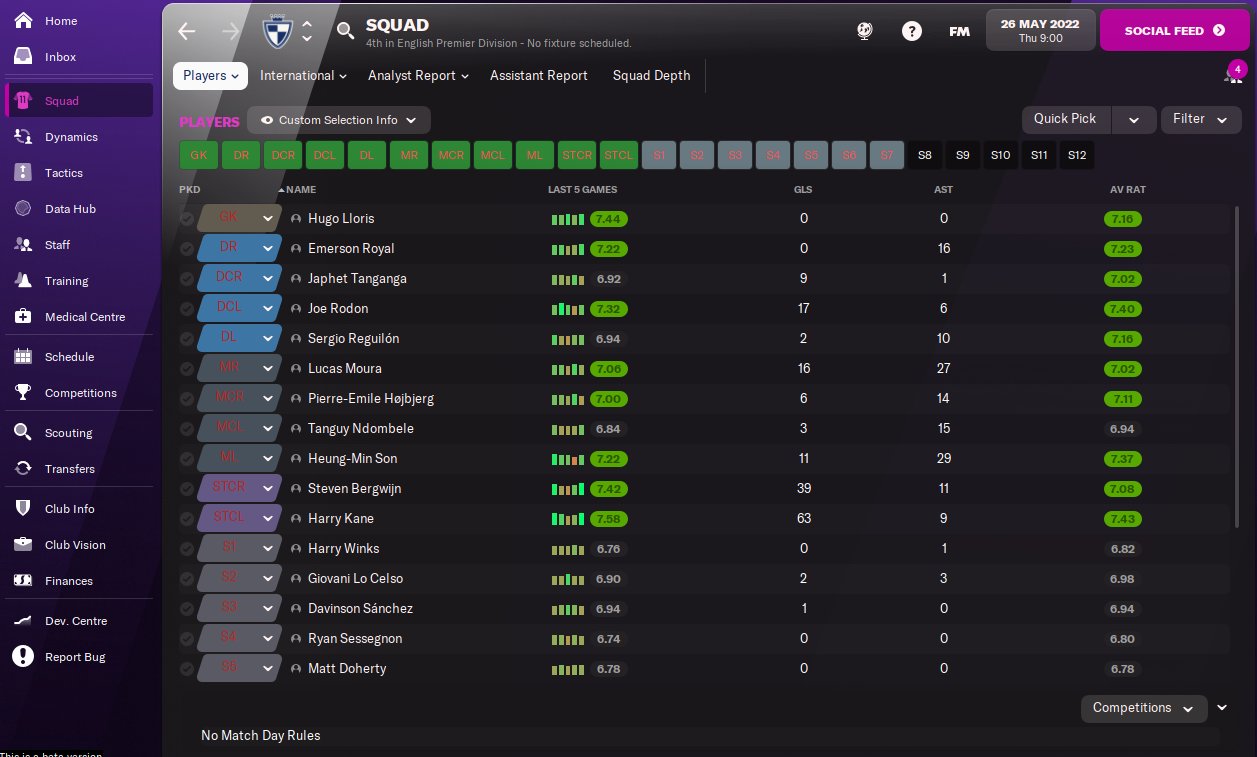Open the Data Hub icon

(x=23, y=209)
